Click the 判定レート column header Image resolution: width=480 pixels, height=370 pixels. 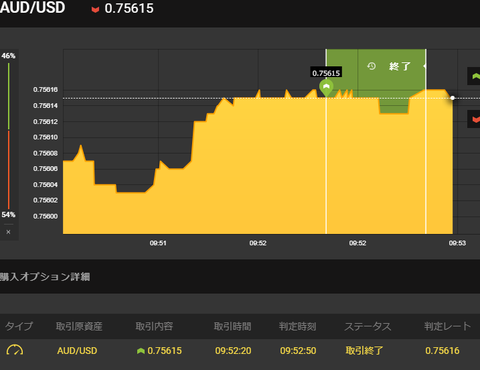click(x=447, y=326)
